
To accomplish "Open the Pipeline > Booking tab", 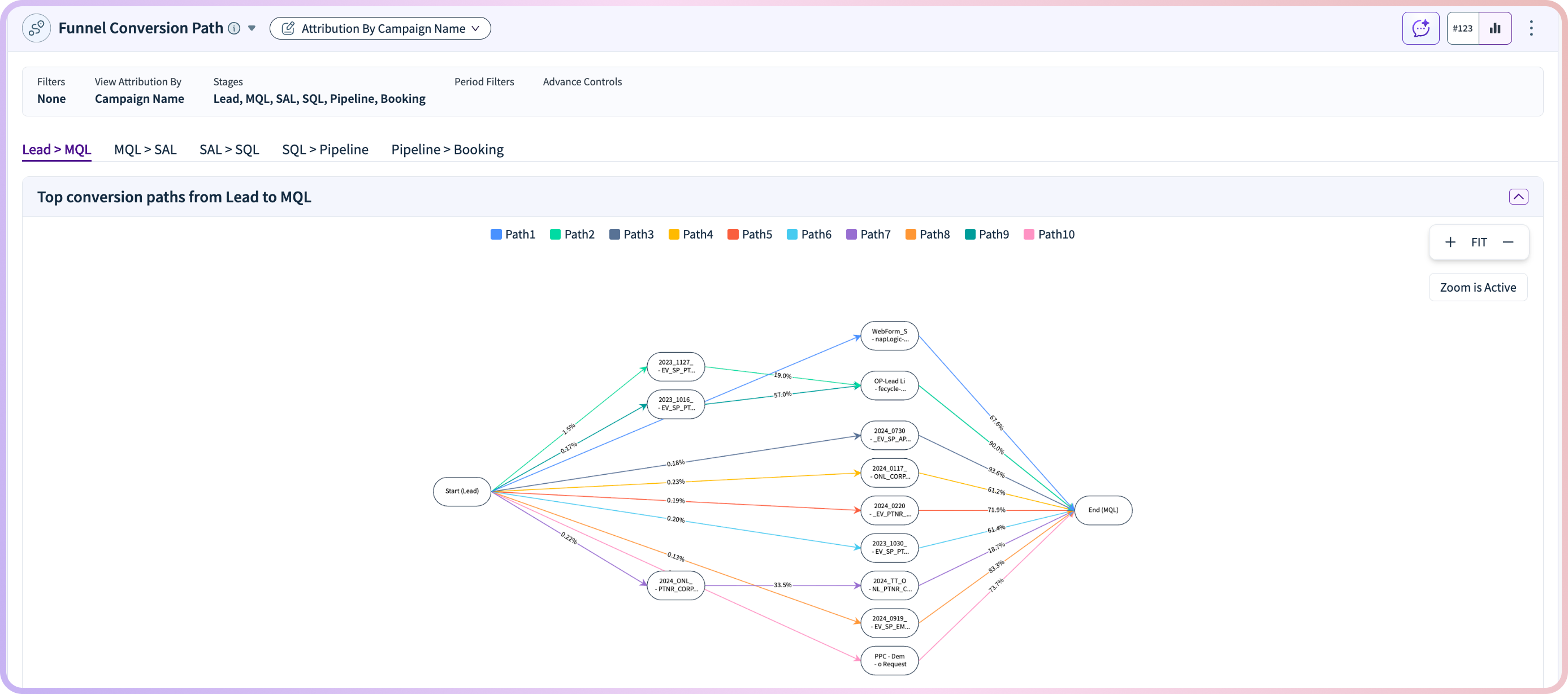I will pyautogui.click(x=447, y=149).
